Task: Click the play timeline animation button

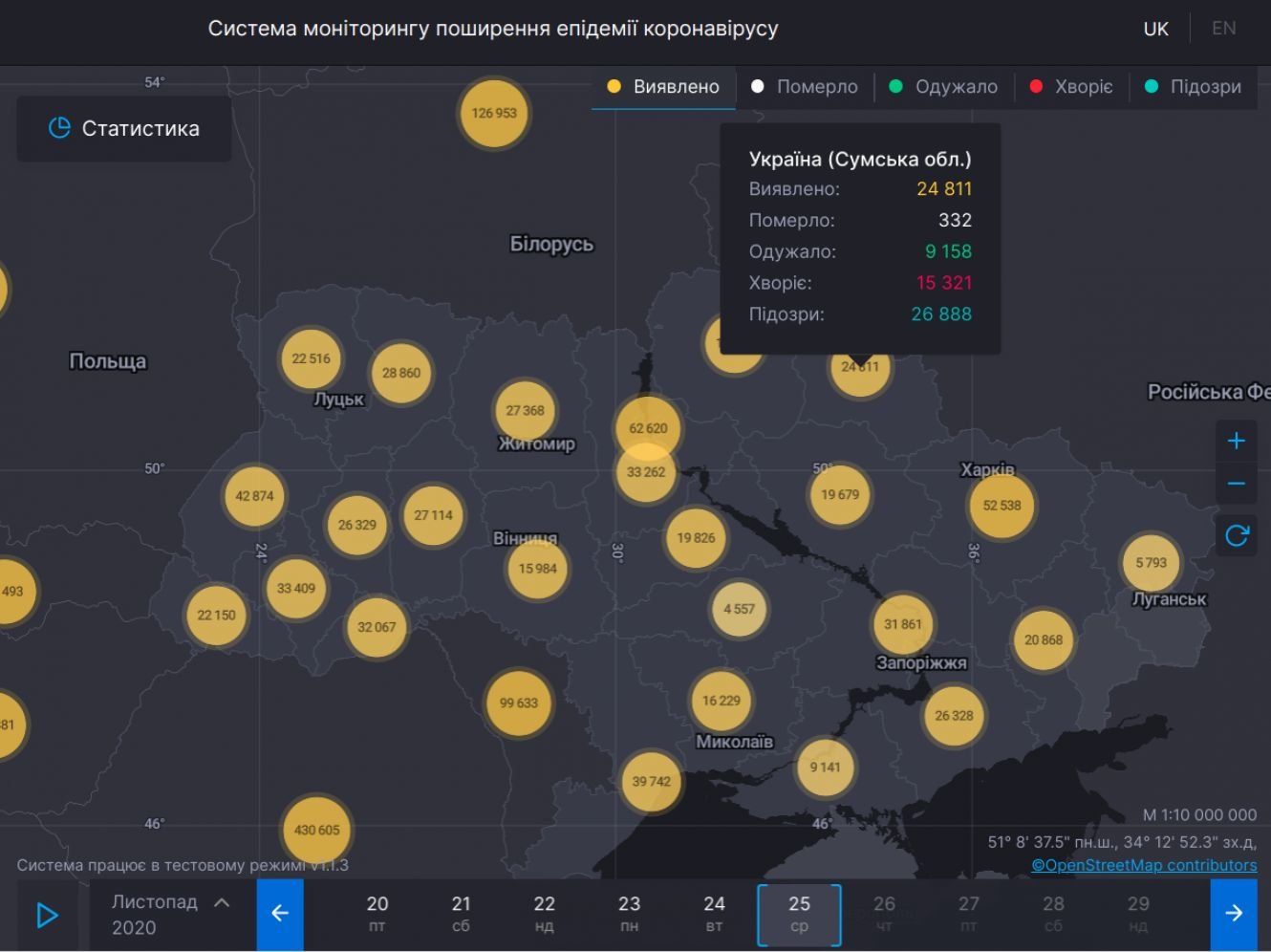Action: [x=47, y=915]
